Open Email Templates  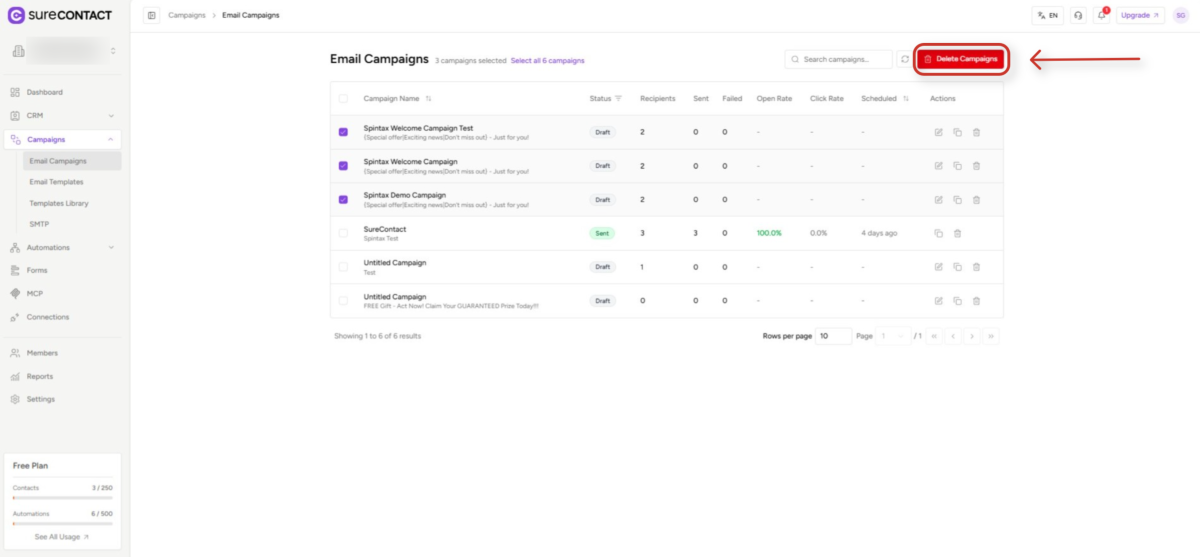(x=57, y=182)
